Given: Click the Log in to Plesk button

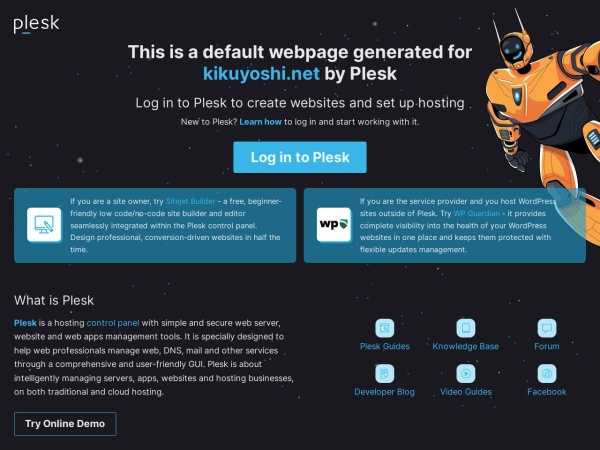Looking at the screenshot, I should pyautogui.click(x=300, y=157).
